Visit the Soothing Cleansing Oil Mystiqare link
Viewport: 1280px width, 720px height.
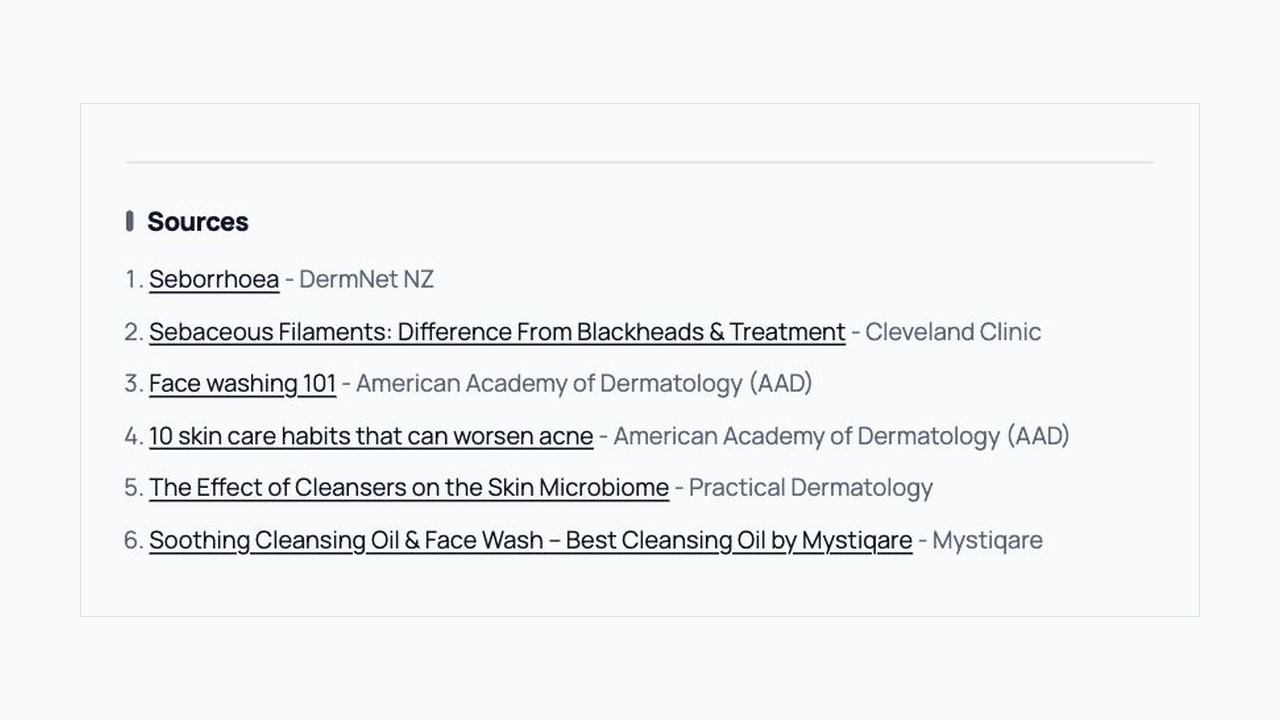pyautogui.click(x=531, y=539)
